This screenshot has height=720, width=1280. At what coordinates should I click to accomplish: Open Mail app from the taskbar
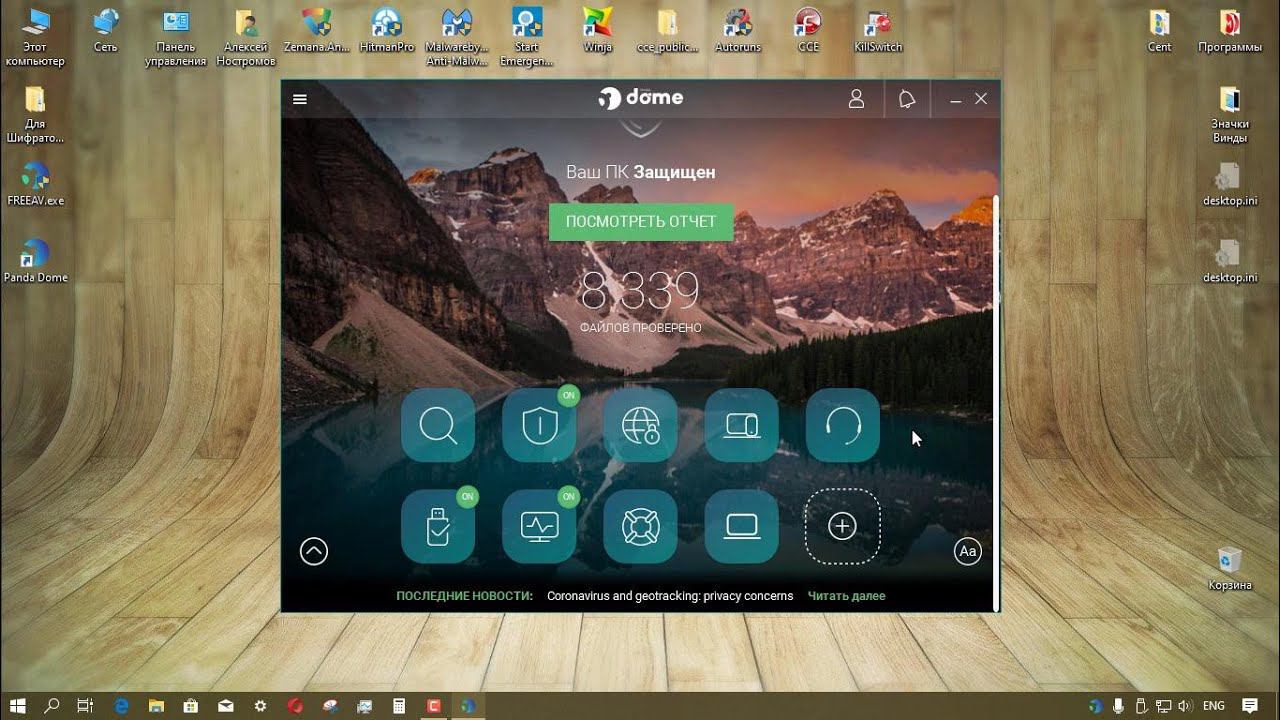(x=226, y=706)
